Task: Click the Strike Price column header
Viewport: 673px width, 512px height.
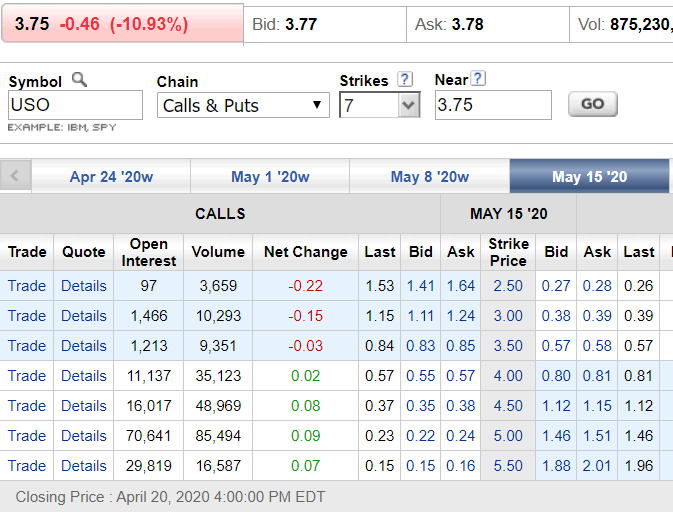Action: click(507, 252)
